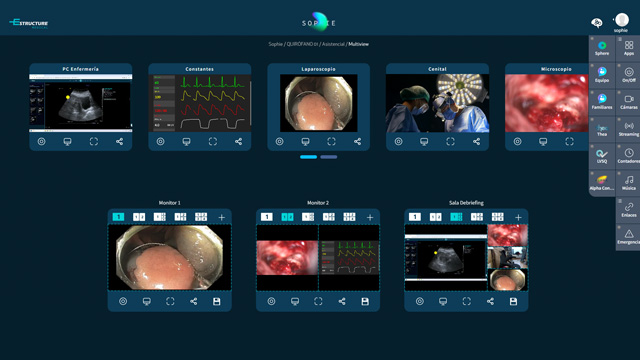Viewport: 640px width, 360px height.
Task: Select the fourth layout option for Monitor 1
Action: [180, 217]
